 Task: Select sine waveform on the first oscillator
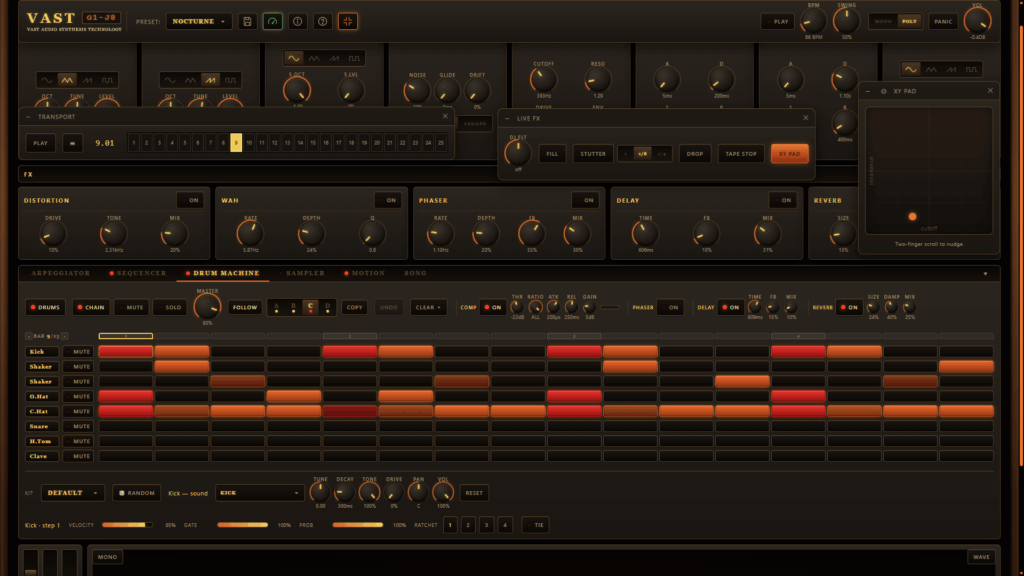tap(46, 80)
